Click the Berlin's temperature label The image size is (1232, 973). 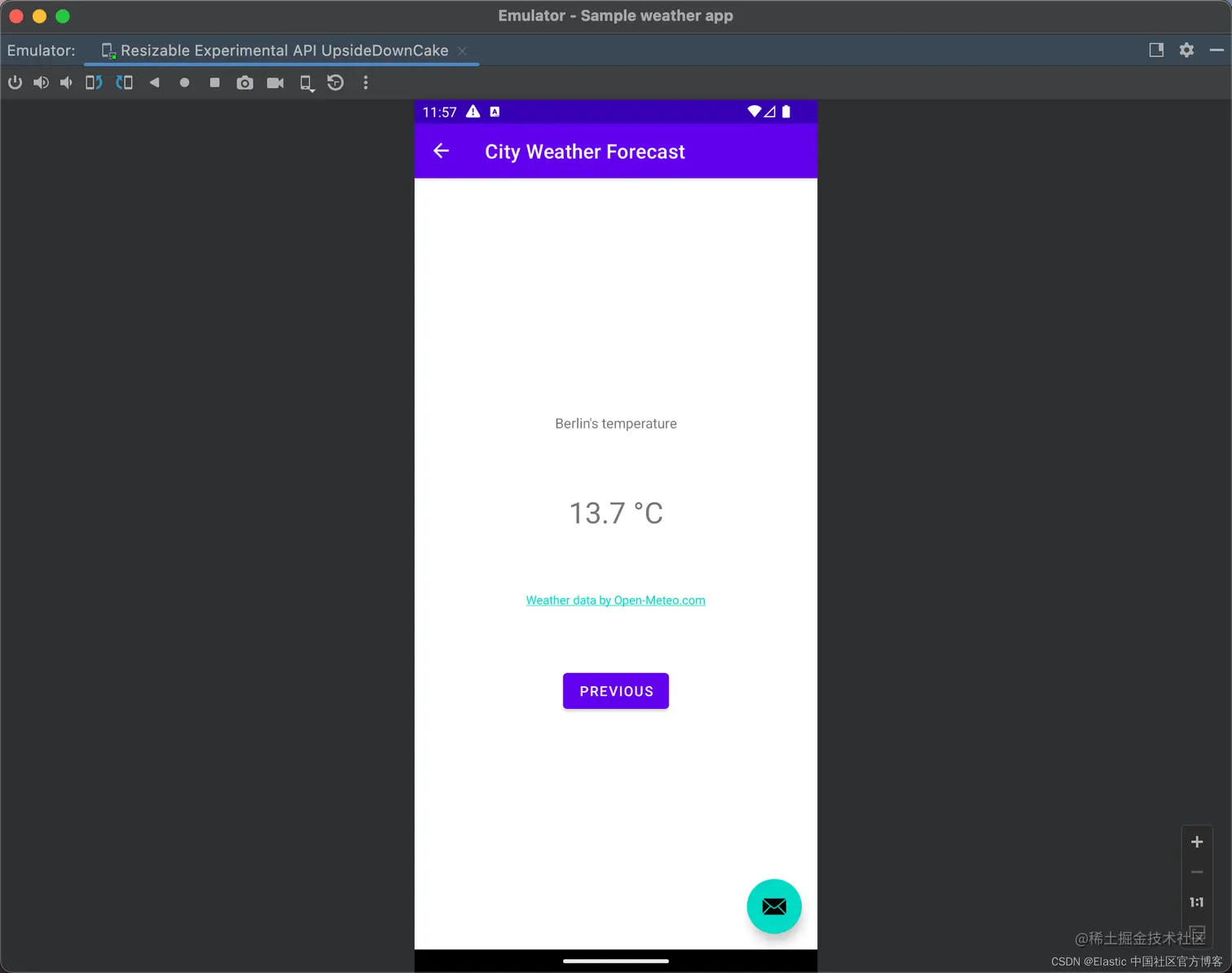(616, 424)
